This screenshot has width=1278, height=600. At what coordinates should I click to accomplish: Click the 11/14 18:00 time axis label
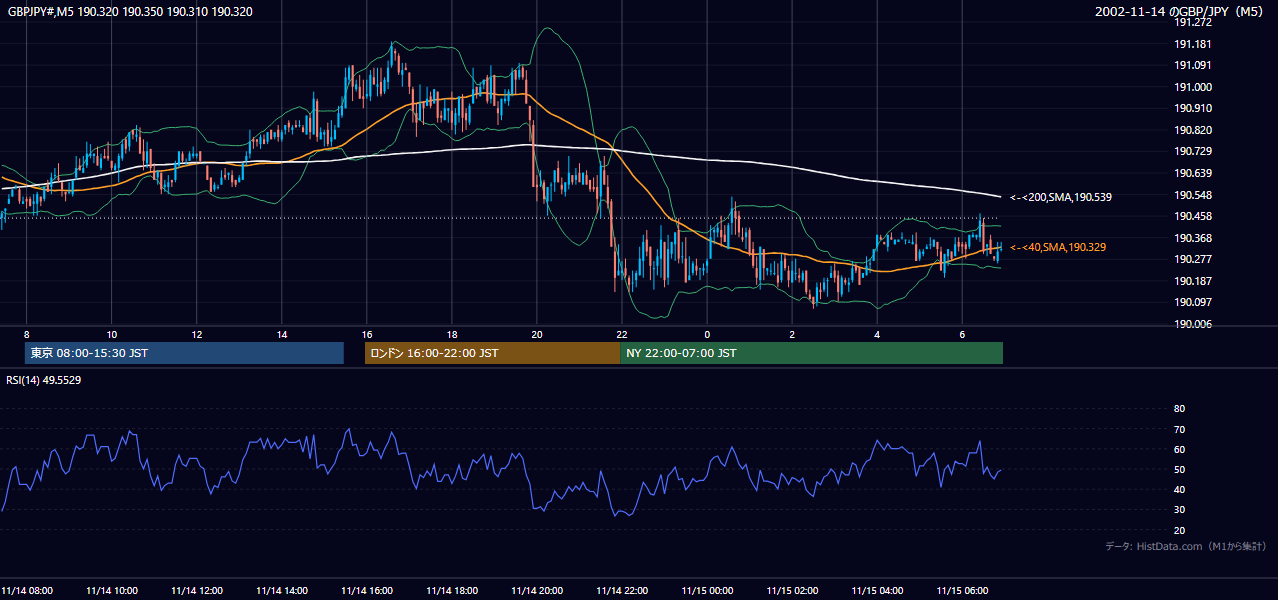click(452, 590)
